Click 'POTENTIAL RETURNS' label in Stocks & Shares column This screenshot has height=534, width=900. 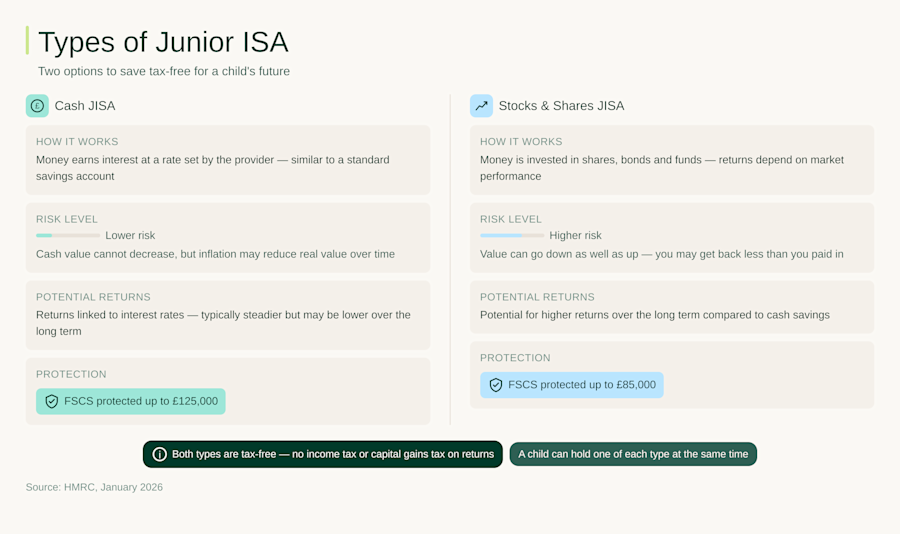537,297
